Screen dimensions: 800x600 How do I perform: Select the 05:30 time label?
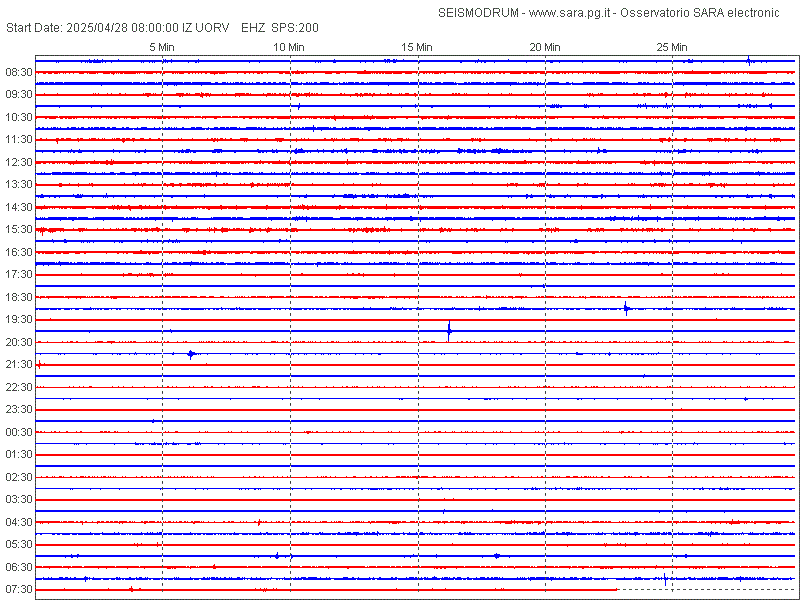click(x=19, y=544)
